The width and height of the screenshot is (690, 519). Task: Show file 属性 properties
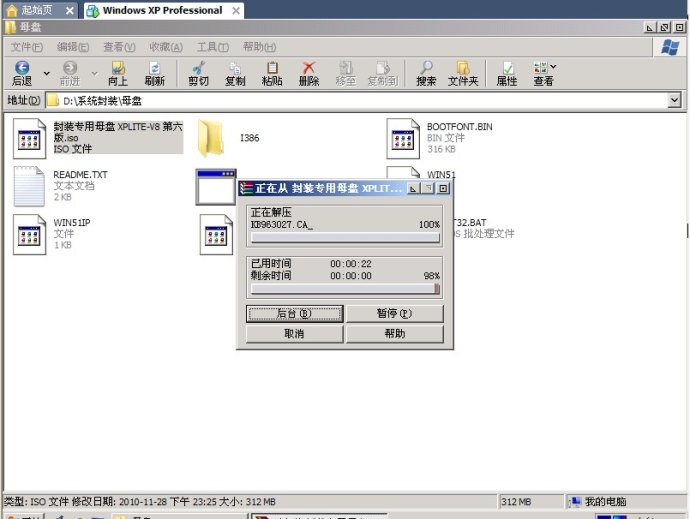point(506,74)
